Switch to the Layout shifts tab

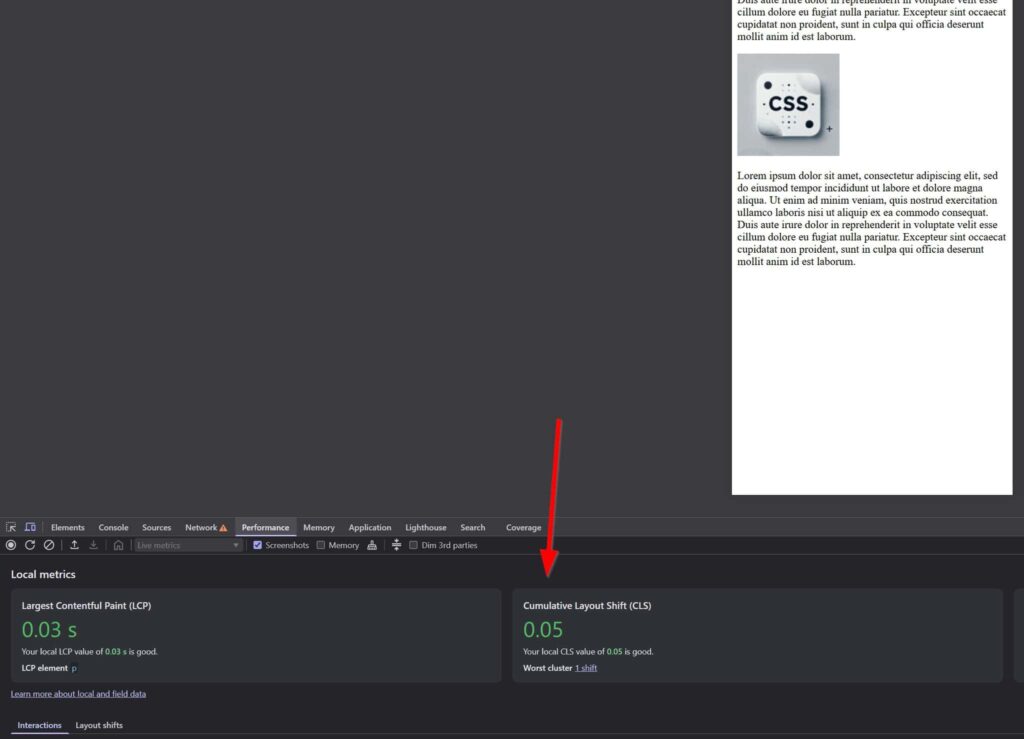99,725
